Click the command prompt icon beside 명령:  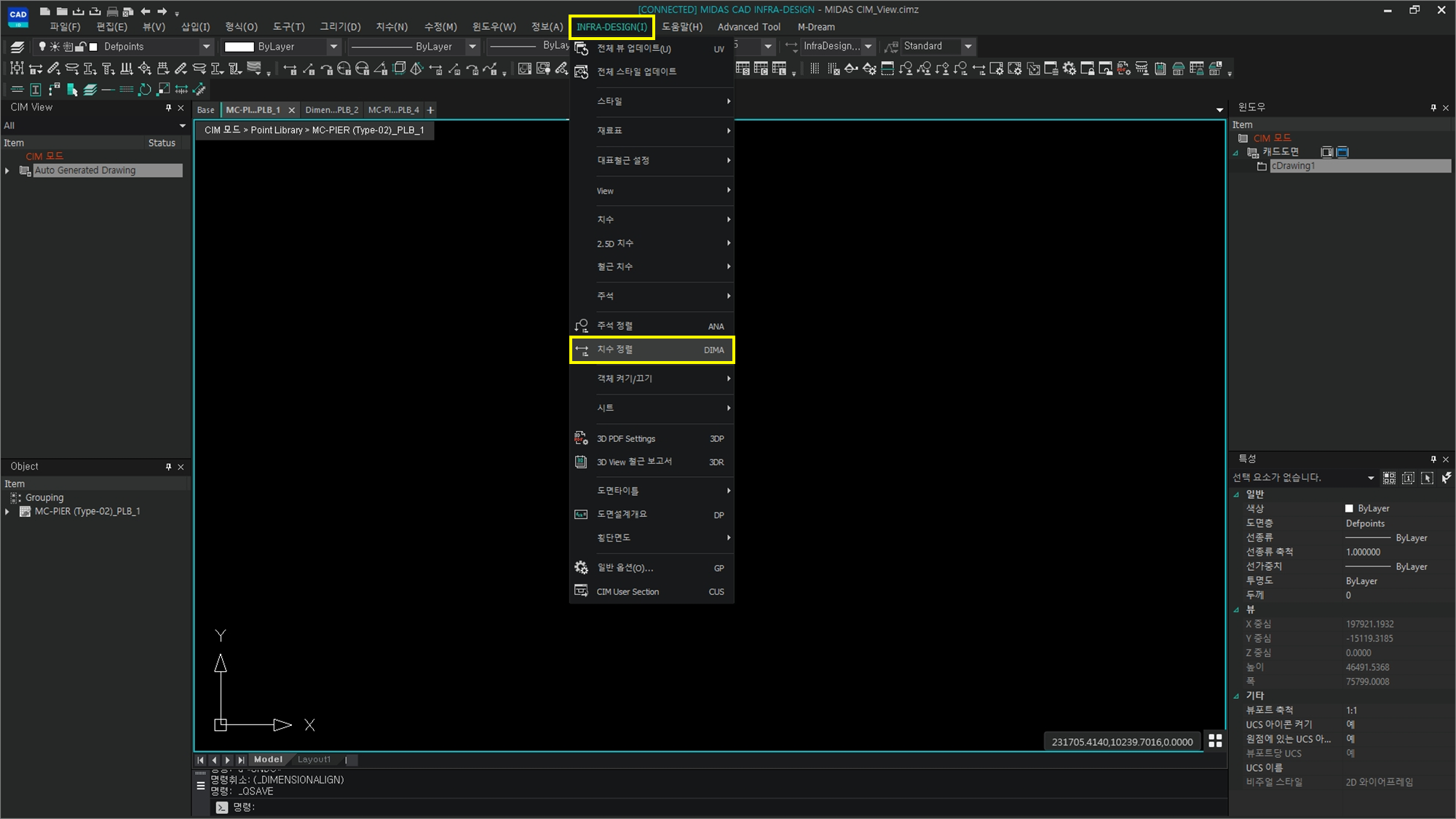(x=222, y=807)
